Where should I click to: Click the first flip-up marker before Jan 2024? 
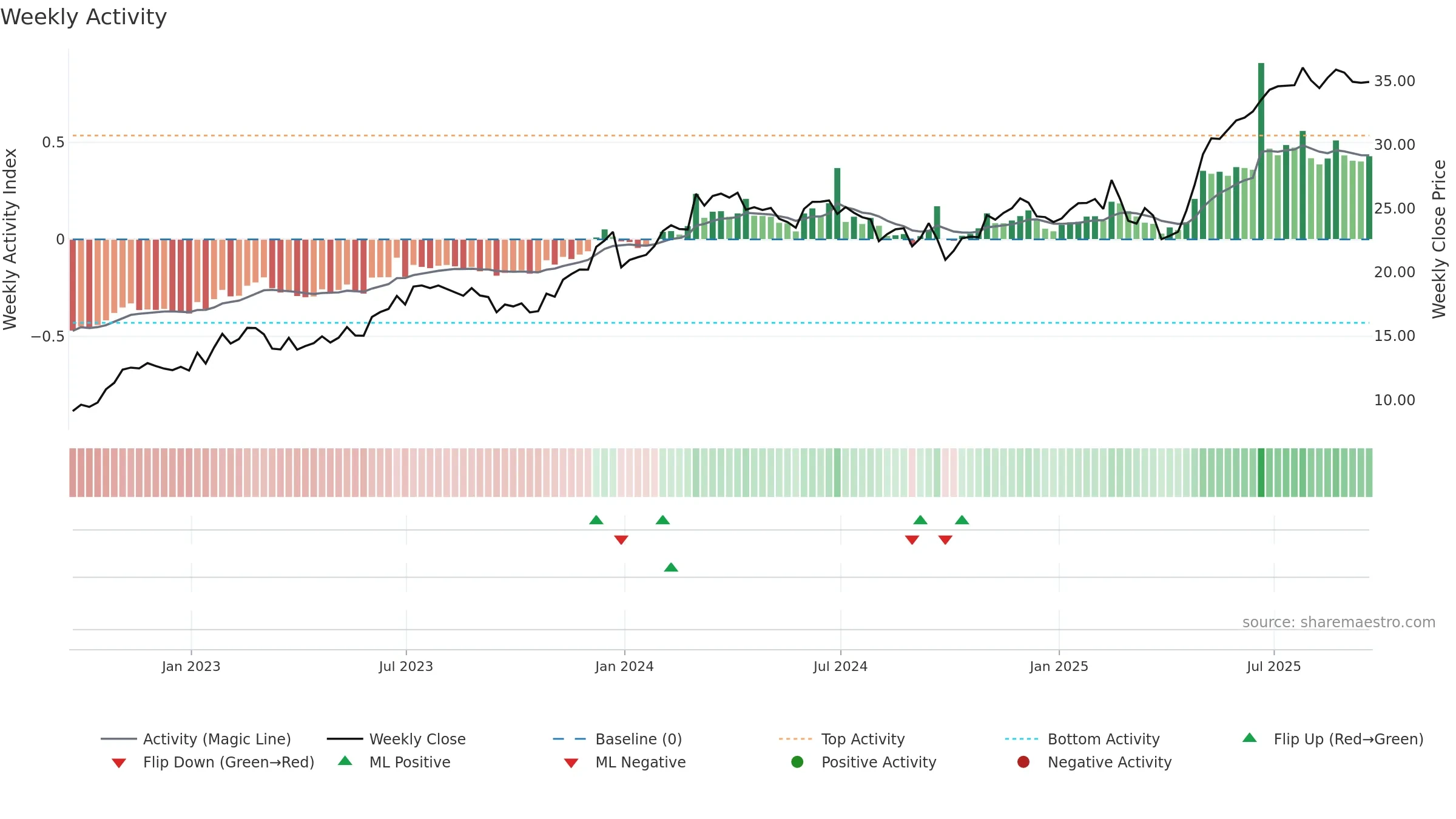coord(596,520)
